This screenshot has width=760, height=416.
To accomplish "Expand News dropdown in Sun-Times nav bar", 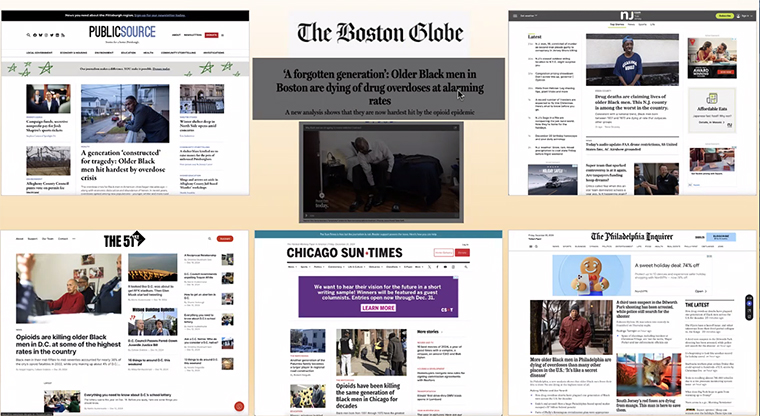I will (292, 267).
